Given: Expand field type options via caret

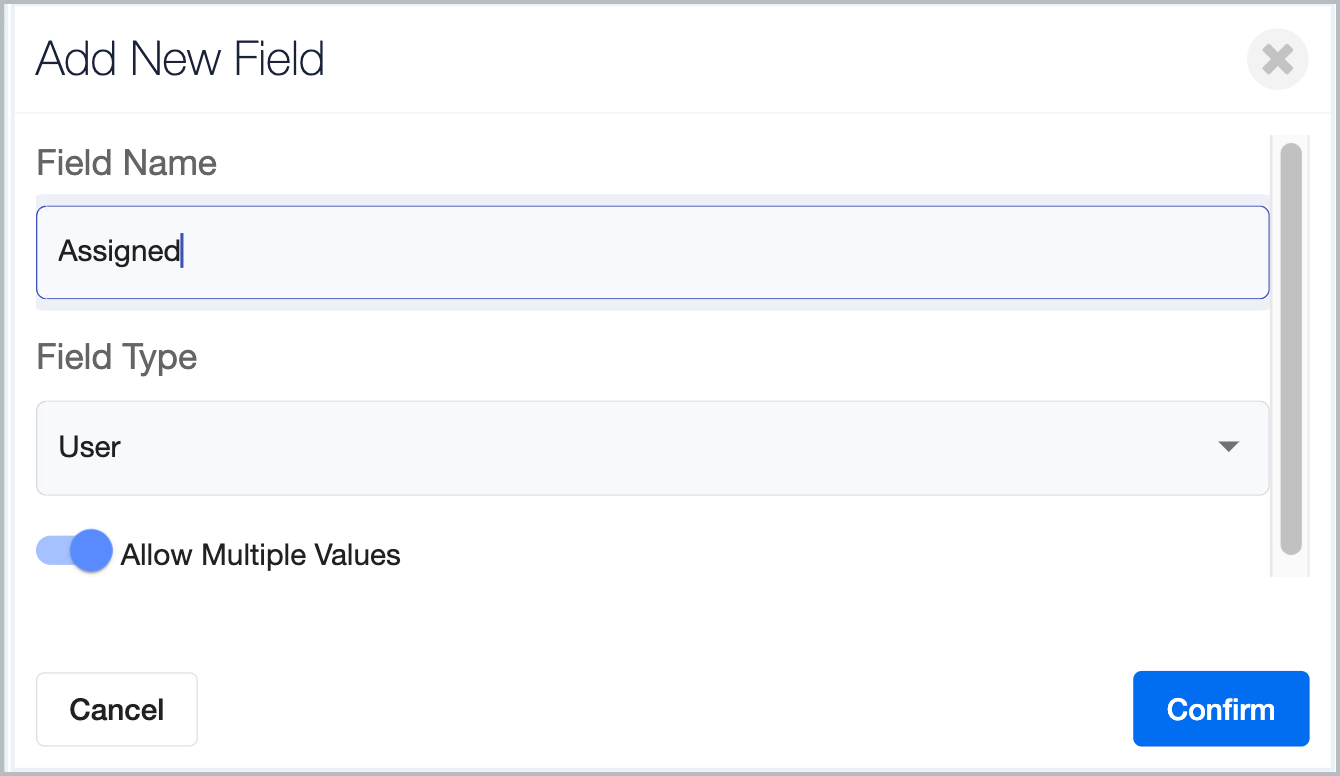Looking at the screenshot, I should [x=1229, y=447].
